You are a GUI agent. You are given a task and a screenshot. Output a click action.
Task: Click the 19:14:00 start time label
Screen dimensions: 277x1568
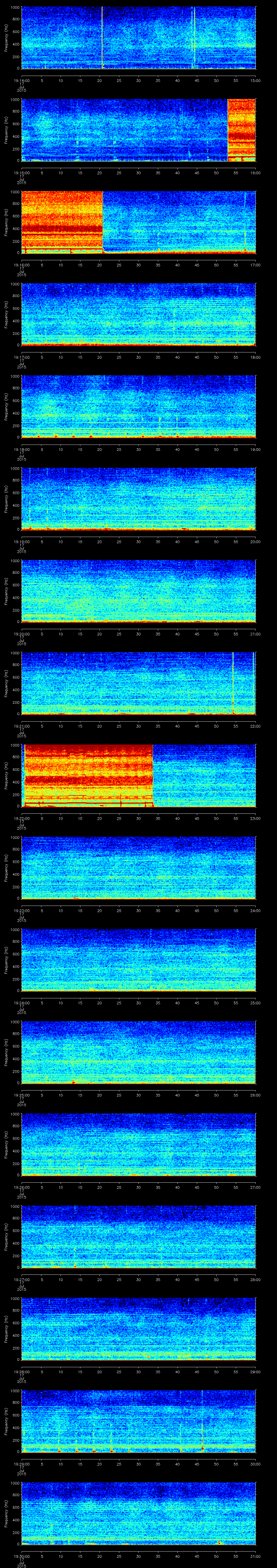[21, 80]
